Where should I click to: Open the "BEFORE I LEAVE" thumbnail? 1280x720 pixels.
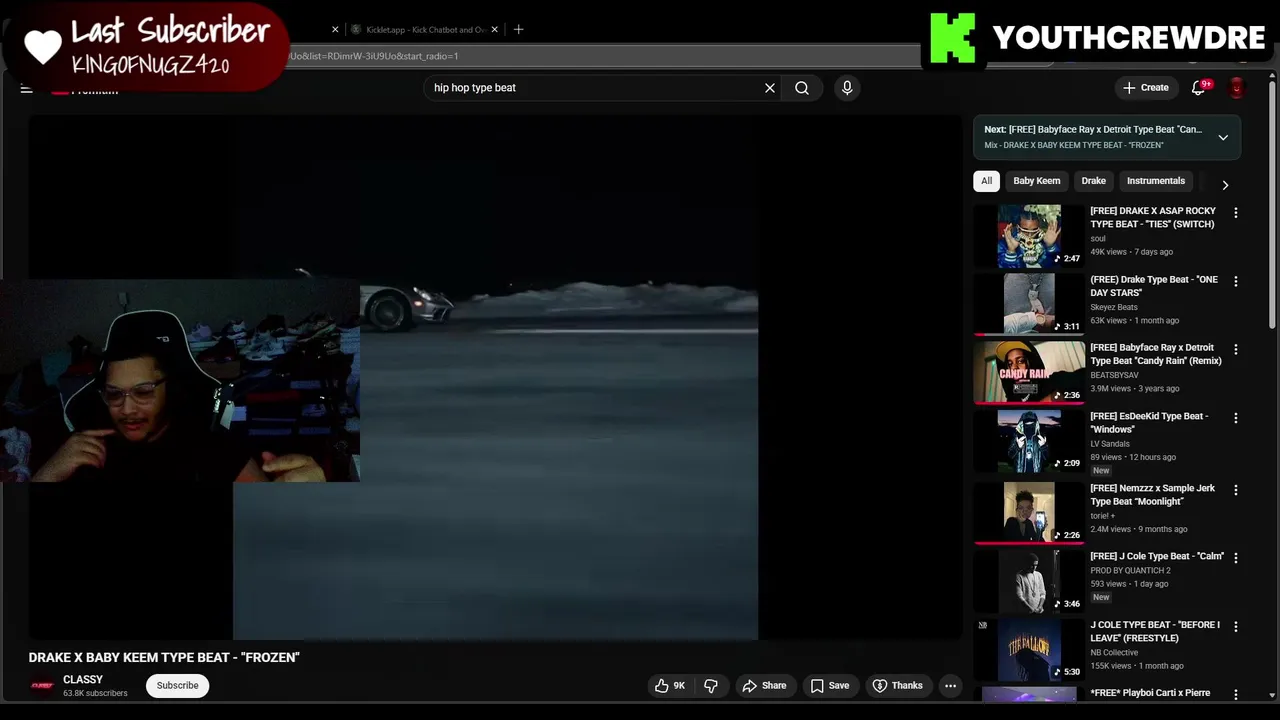click(1029, 649)
